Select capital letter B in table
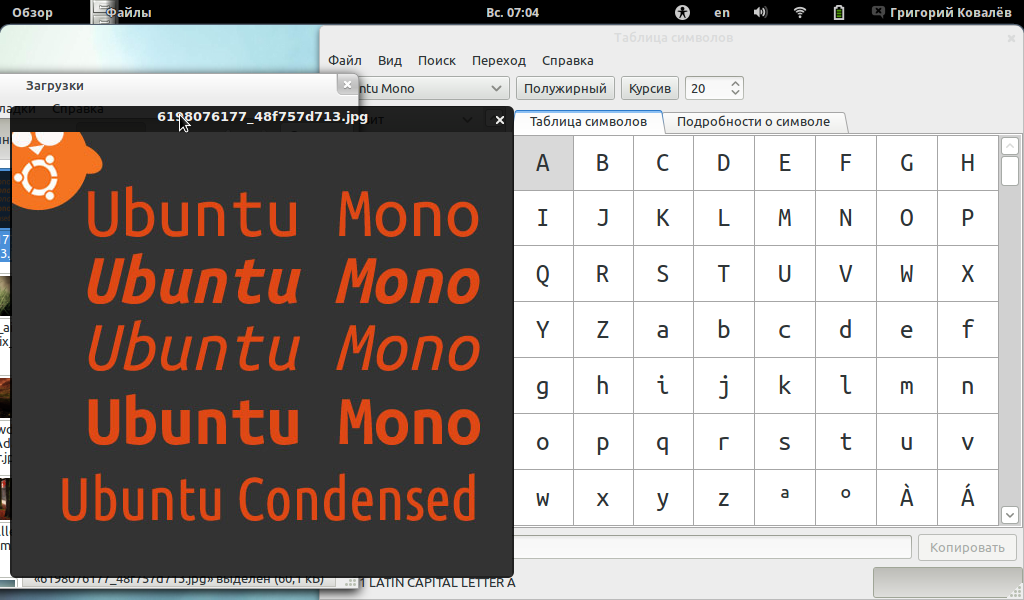 click(x=603, y=163)
